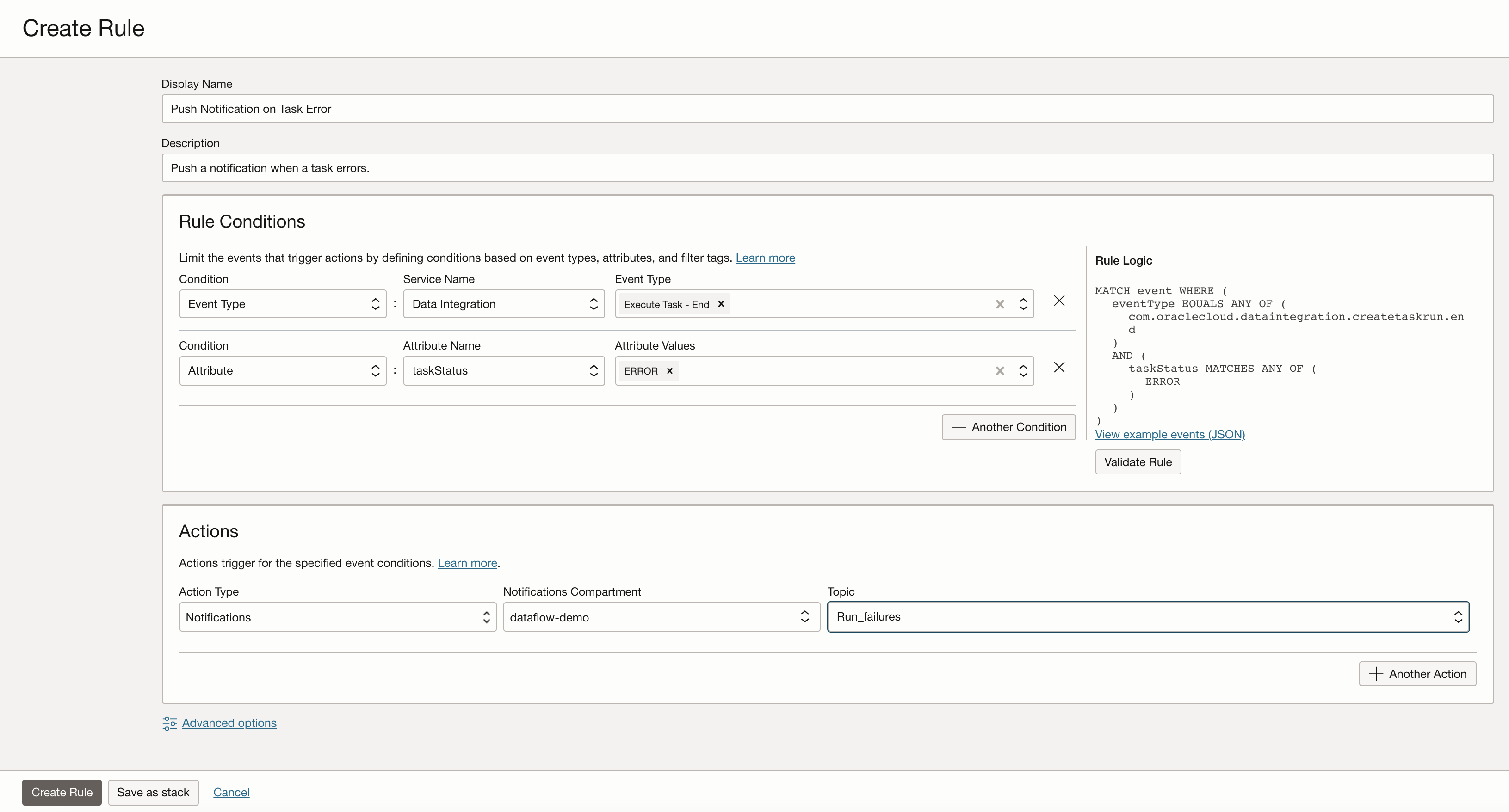
Task: Delete the Attribute condition row
Action: pos(1059,368)
